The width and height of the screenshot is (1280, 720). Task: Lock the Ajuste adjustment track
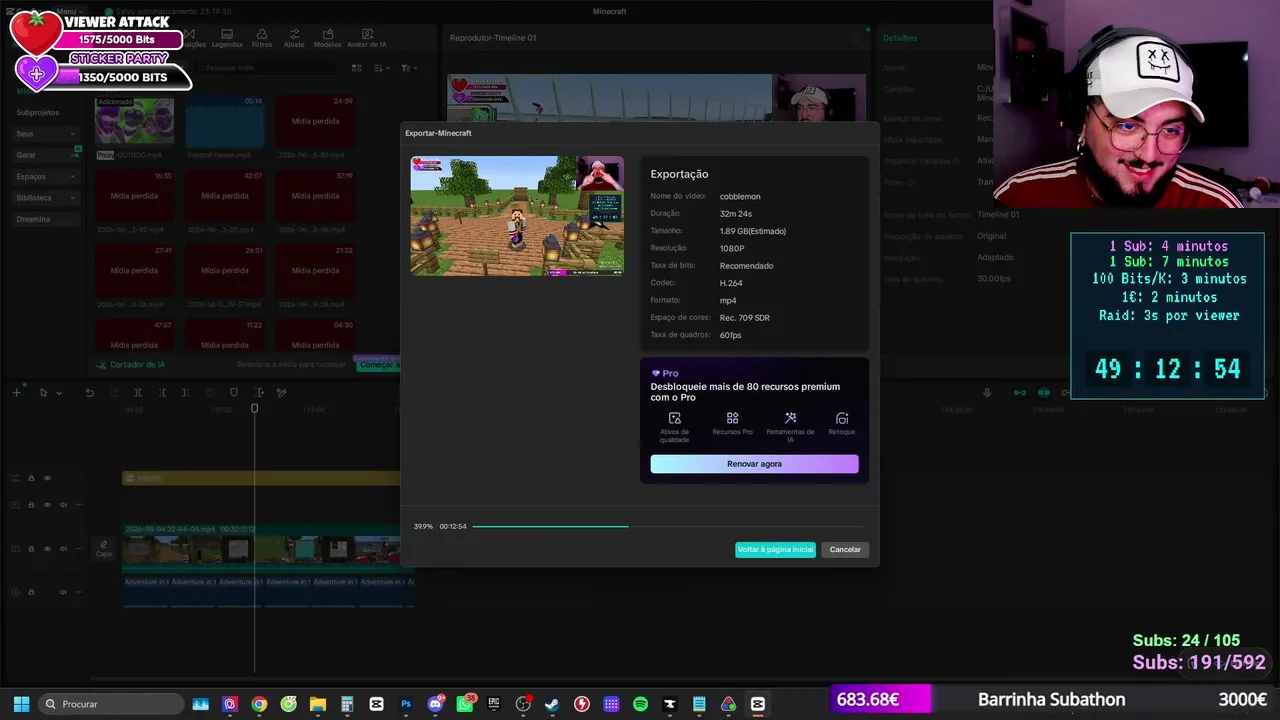tap(31, 478)
